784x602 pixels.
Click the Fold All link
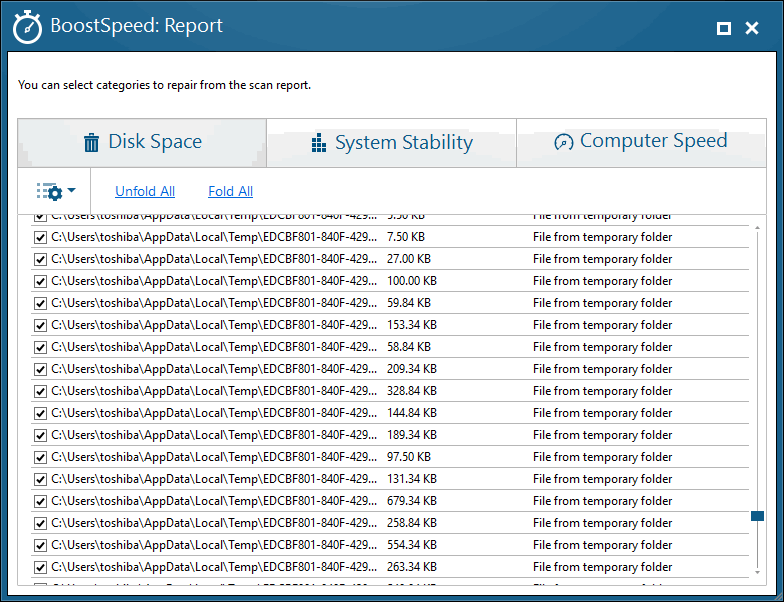[x=230, y=191]
